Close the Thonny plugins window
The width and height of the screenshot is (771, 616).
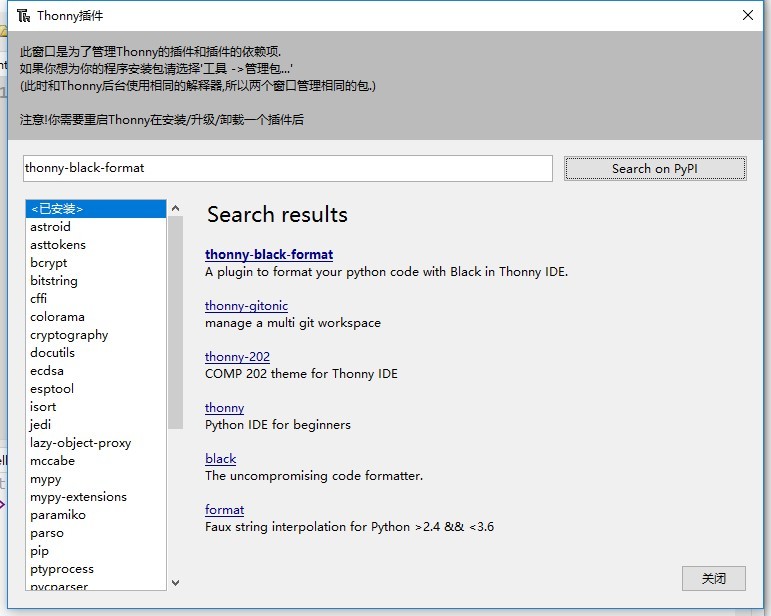pos(747,16)
